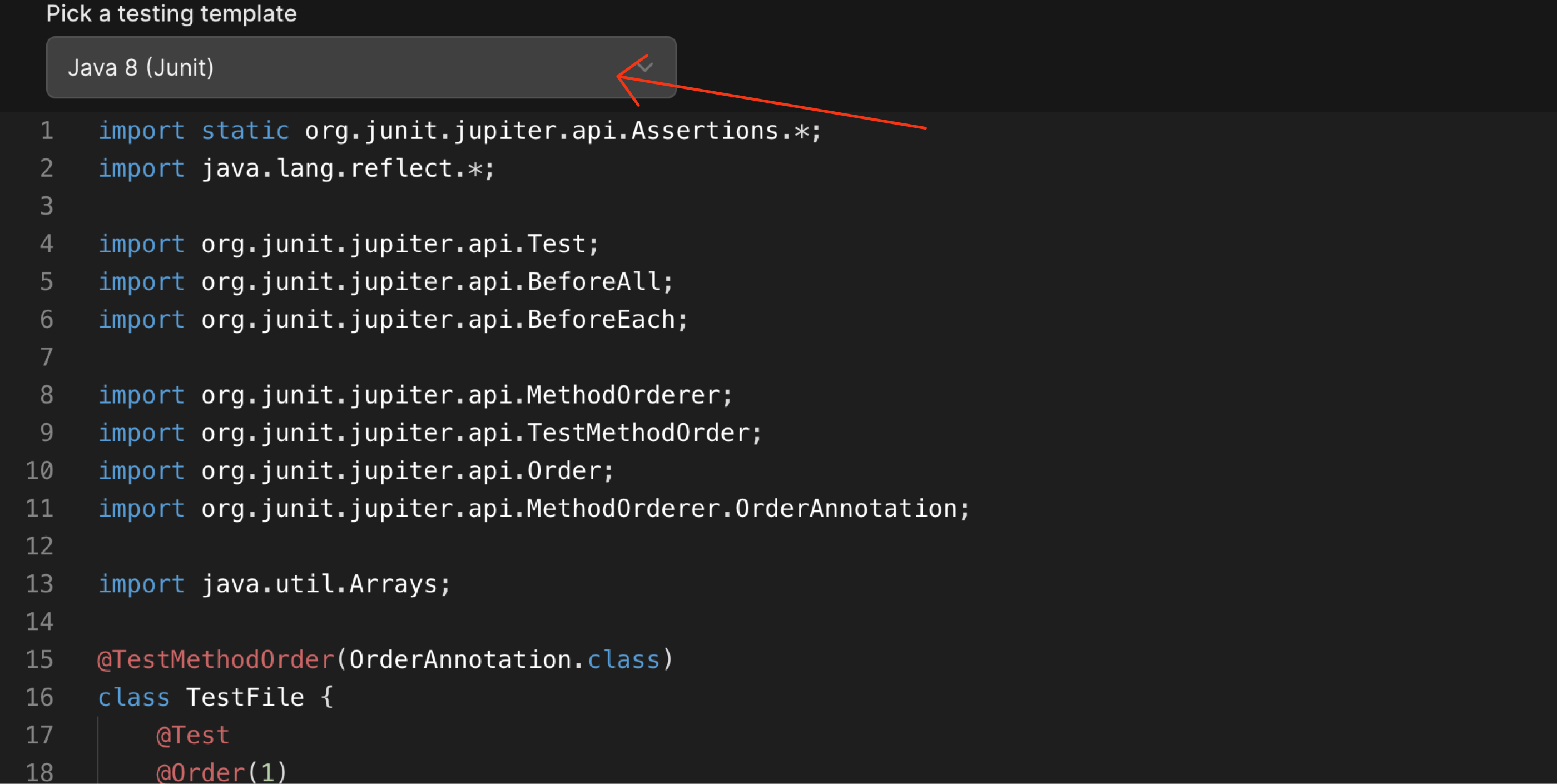Viewport: 1557px width, 784px height.
Task: Click line number 1 in the gutter
Action: tap(47, 131)
